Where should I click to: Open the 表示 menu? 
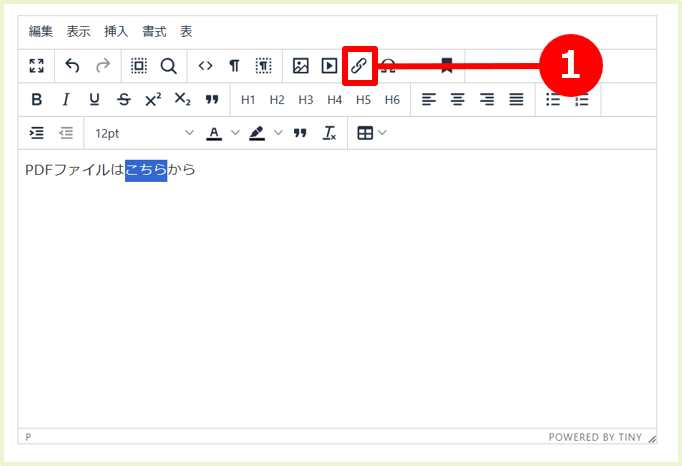coord(79,31)
